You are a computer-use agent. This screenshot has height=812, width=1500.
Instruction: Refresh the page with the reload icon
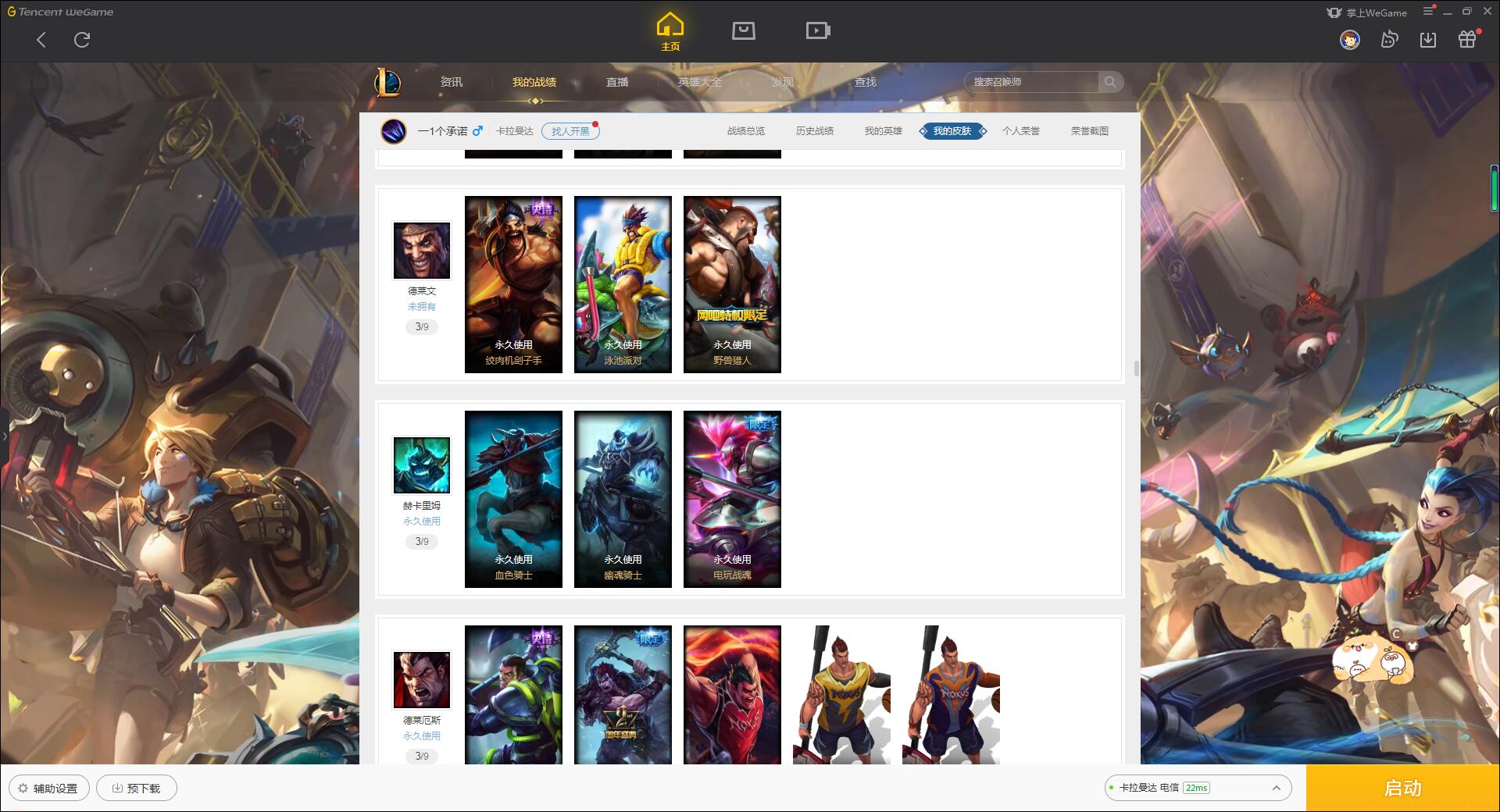pos(82,40)
